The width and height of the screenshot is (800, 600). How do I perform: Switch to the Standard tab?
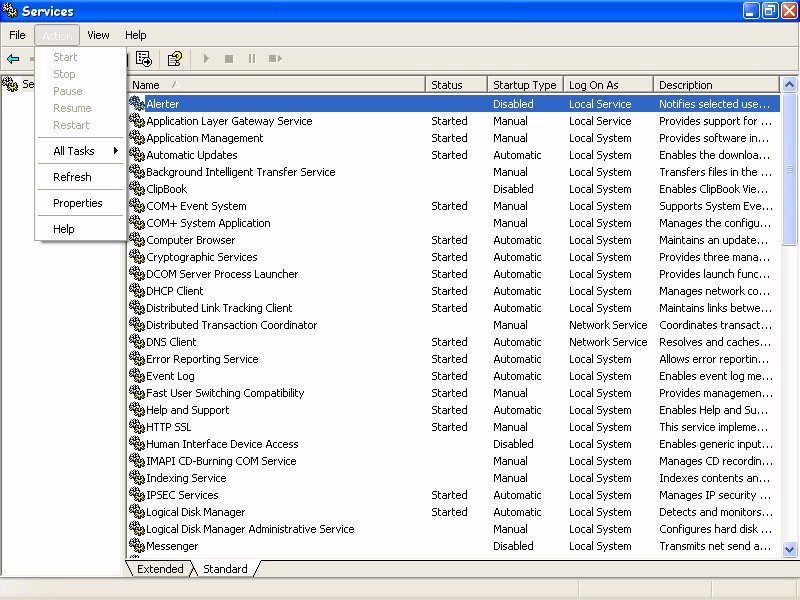(225, 569)
